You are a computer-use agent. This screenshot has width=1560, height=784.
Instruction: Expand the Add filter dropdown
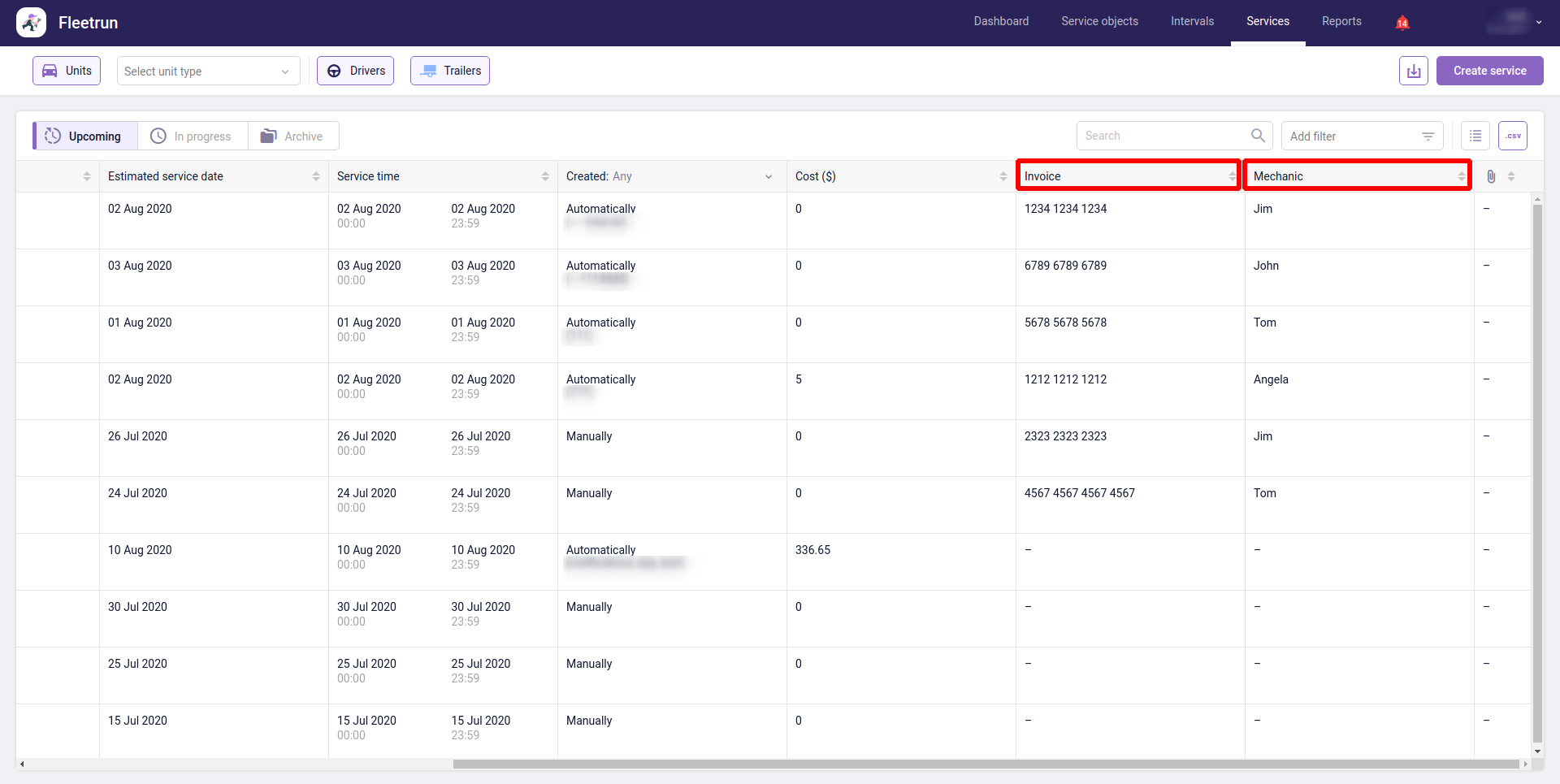(x=1362, y=136)
